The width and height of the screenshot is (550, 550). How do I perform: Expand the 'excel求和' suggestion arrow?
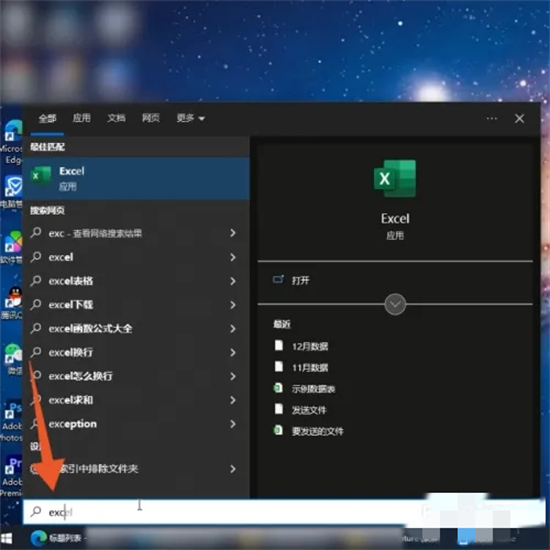click(x=233, y=400)
